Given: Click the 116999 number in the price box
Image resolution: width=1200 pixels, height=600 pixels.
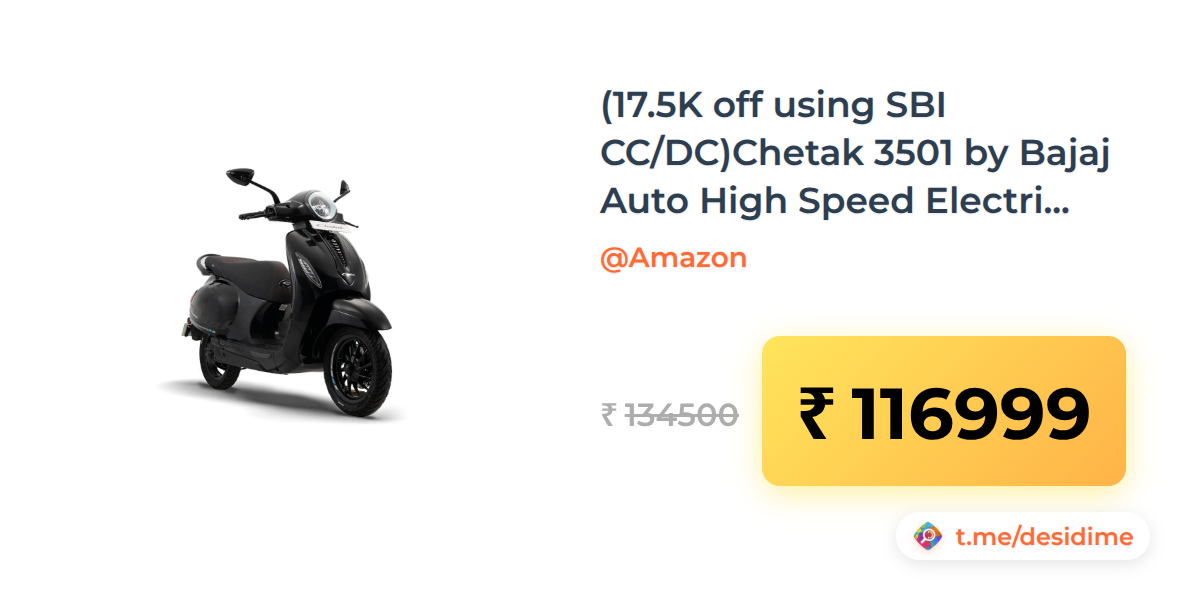Looking at the screenshot, I should [x=970, y=414].
